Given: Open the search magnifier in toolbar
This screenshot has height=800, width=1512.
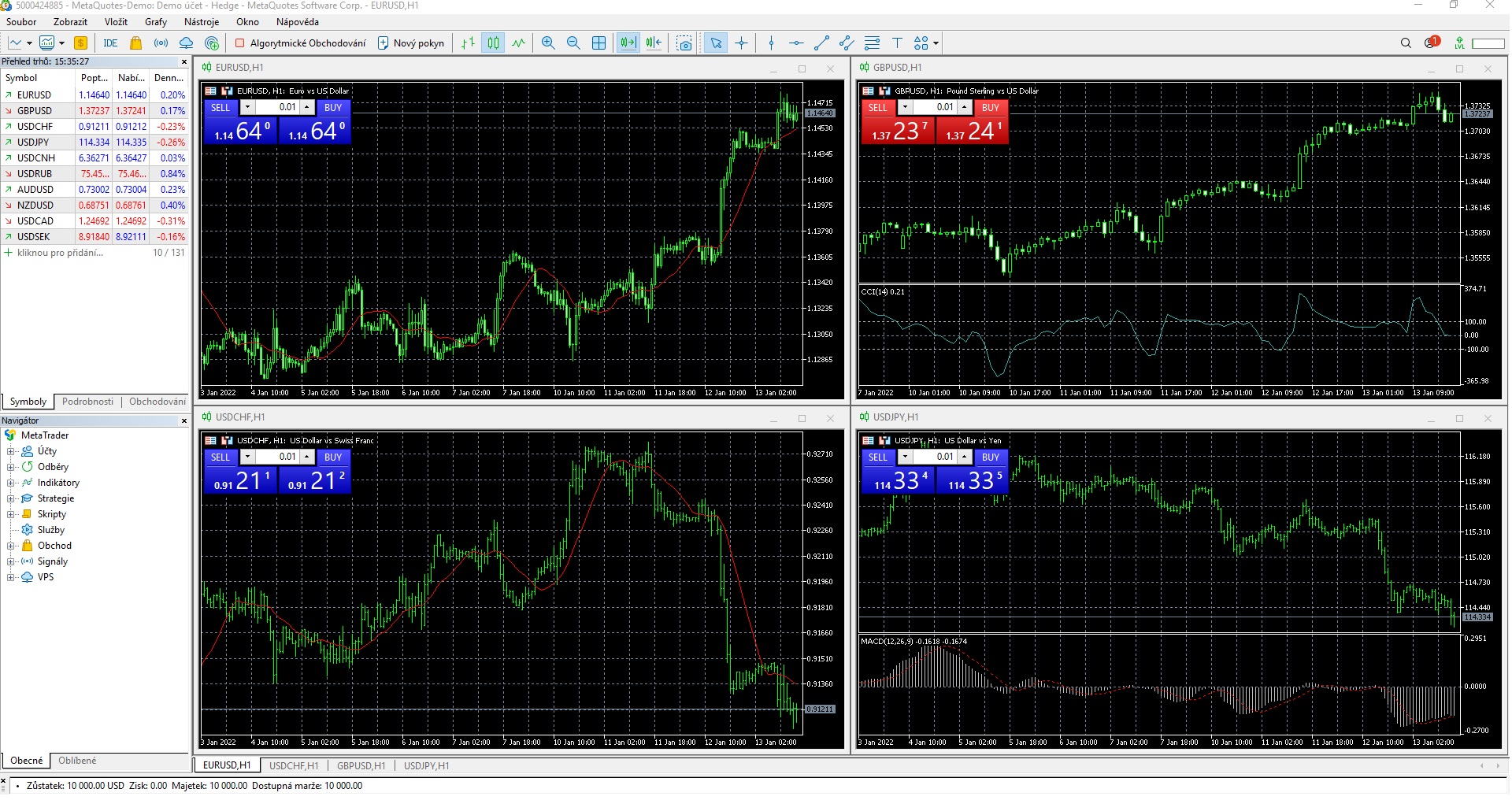Looking at the screenshot, I should [1406, 43].
